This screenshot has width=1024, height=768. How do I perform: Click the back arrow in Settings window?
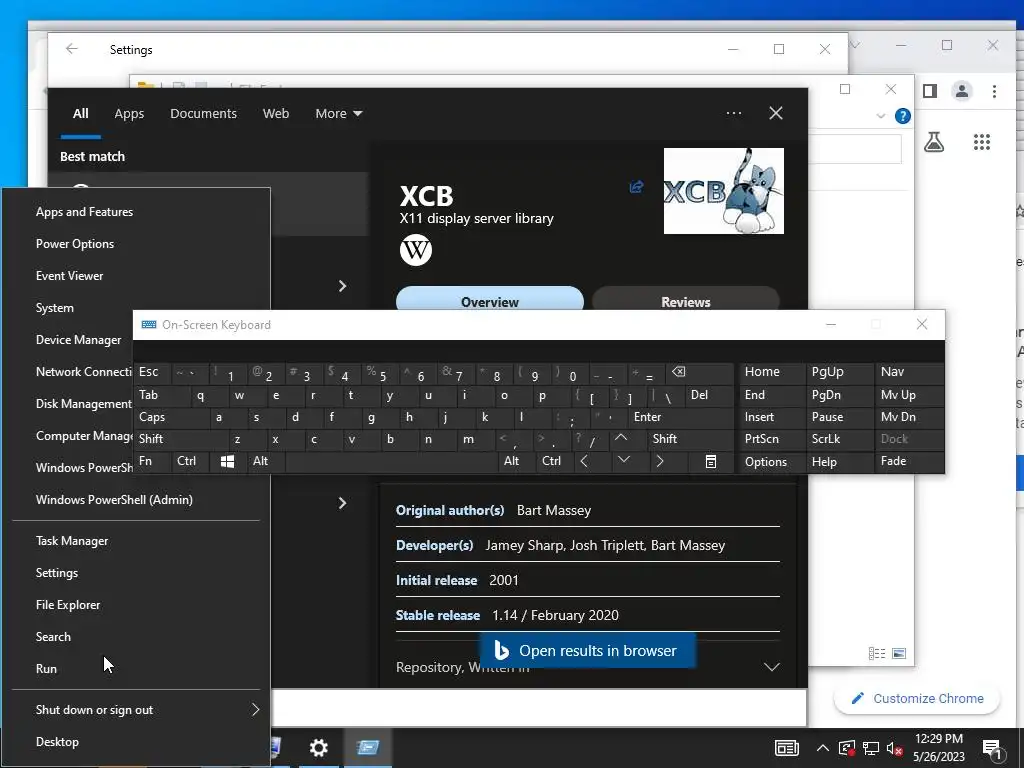[72, 49]
